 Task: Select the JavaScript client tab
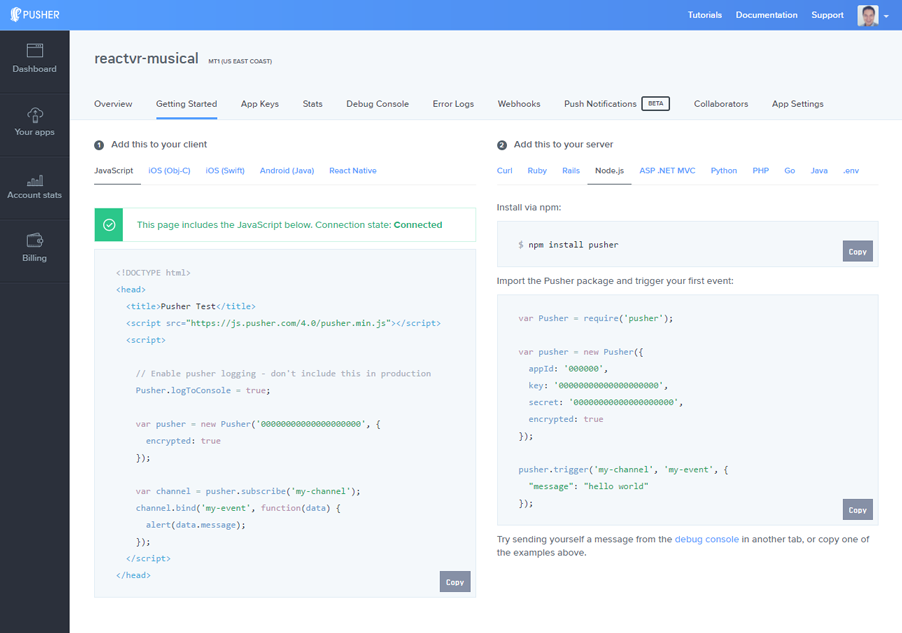click(113, 170)
